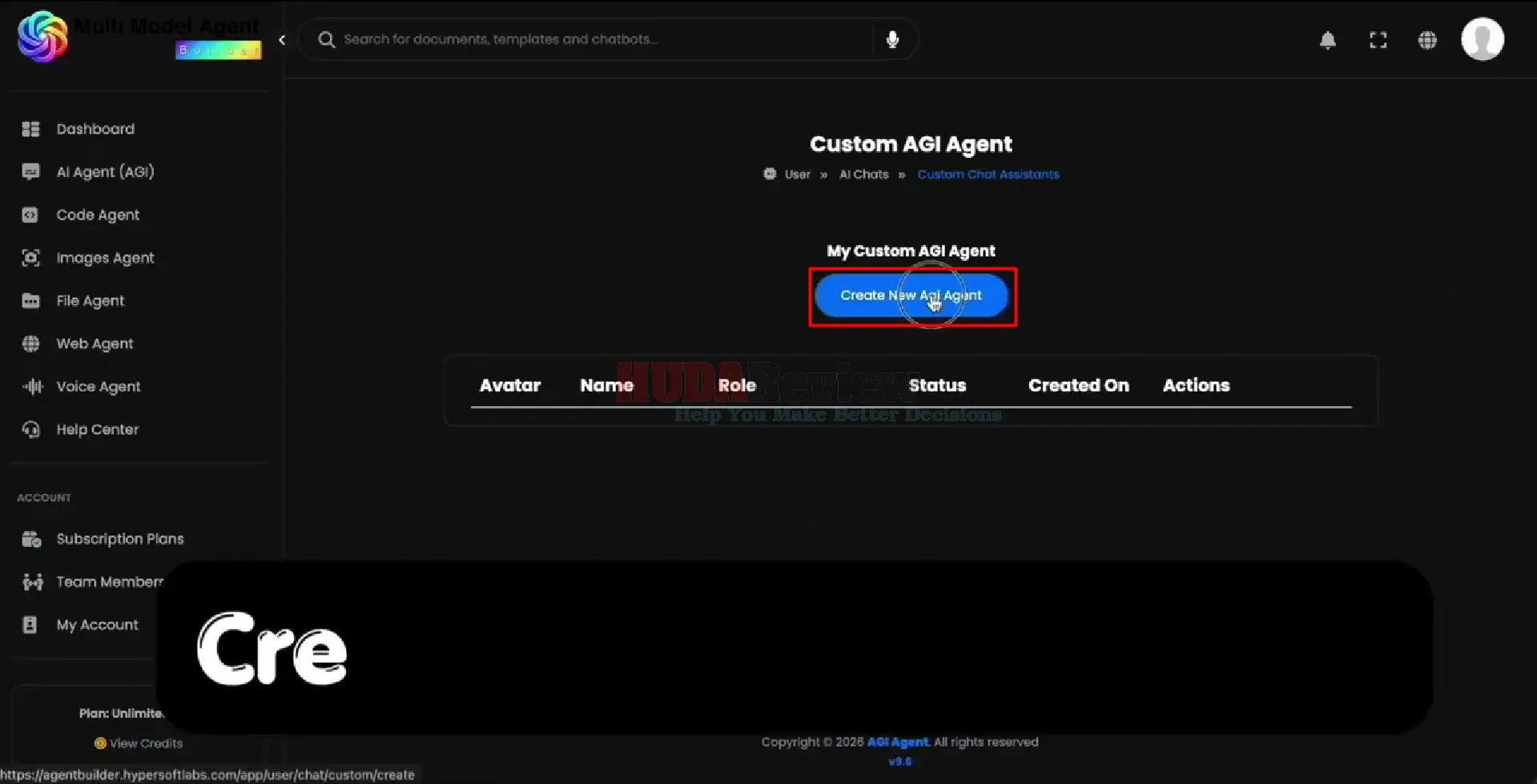
Task: Toggle fullscreen mode icon
Action: click(x=1378, y=40)
